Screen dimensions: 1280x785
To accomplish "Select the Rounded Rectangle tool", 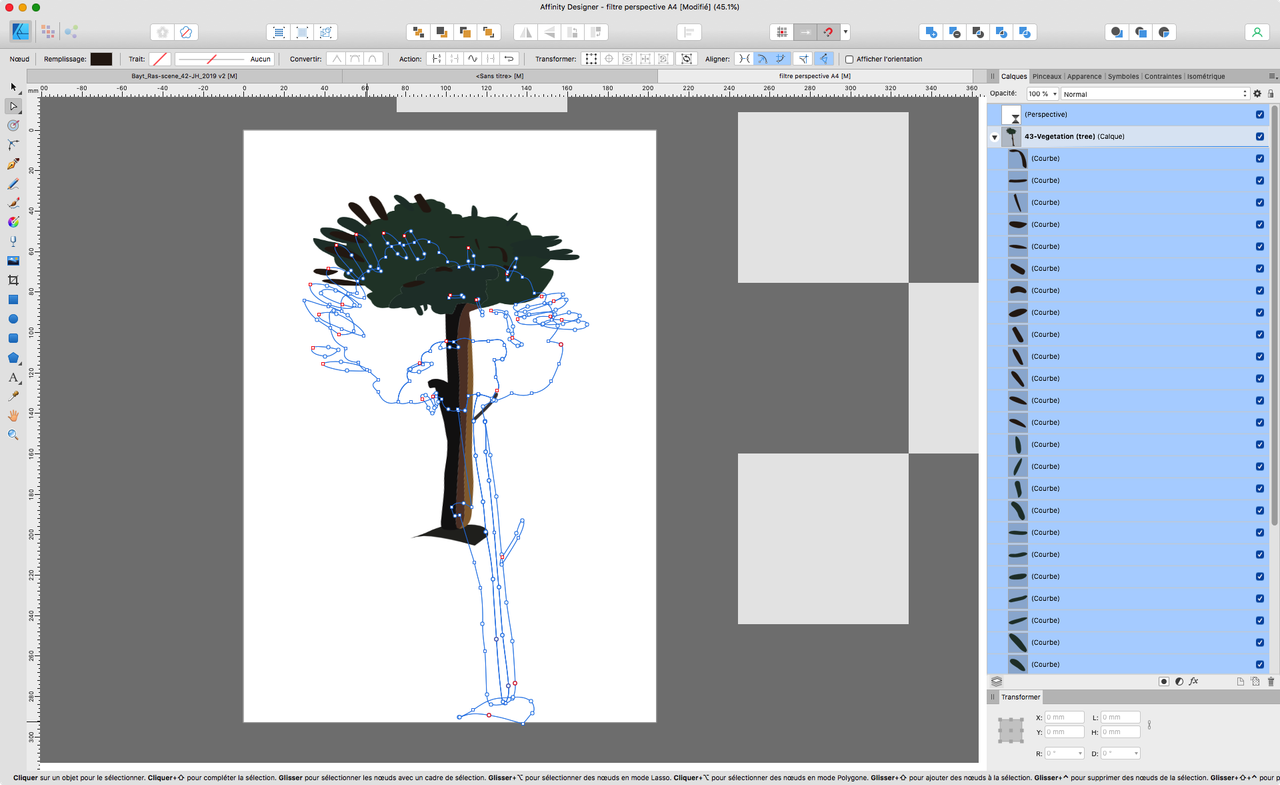I will (13, 338).
